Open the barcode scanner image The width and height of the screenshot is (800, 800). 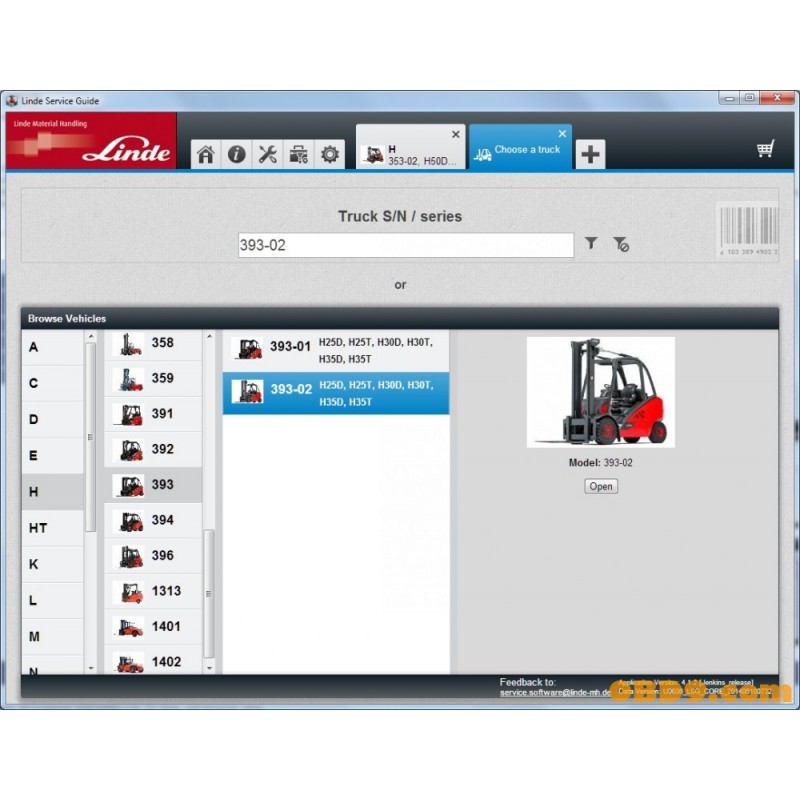point(747,230)
